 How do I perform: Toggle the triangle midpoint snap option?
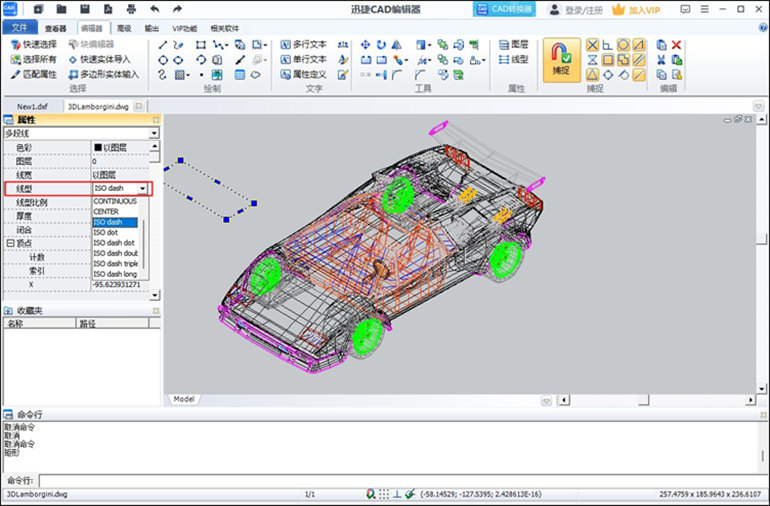click(593, 75)
